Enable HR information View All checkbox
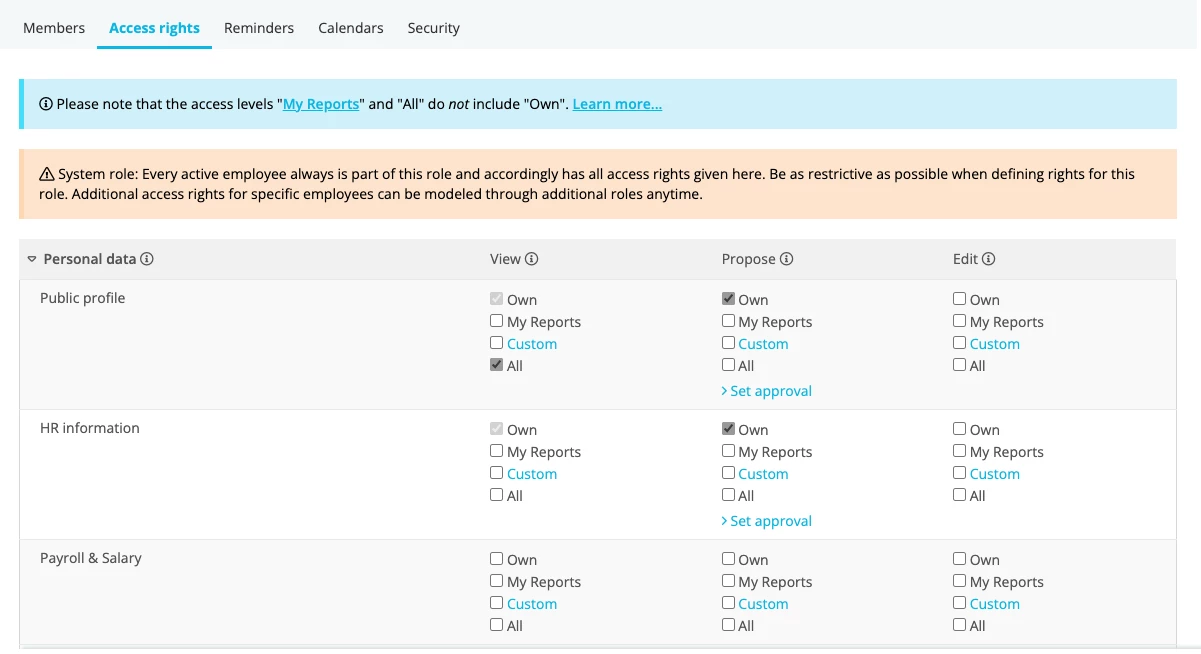This screenshot has width=1201, height=654. coord(497,495)
